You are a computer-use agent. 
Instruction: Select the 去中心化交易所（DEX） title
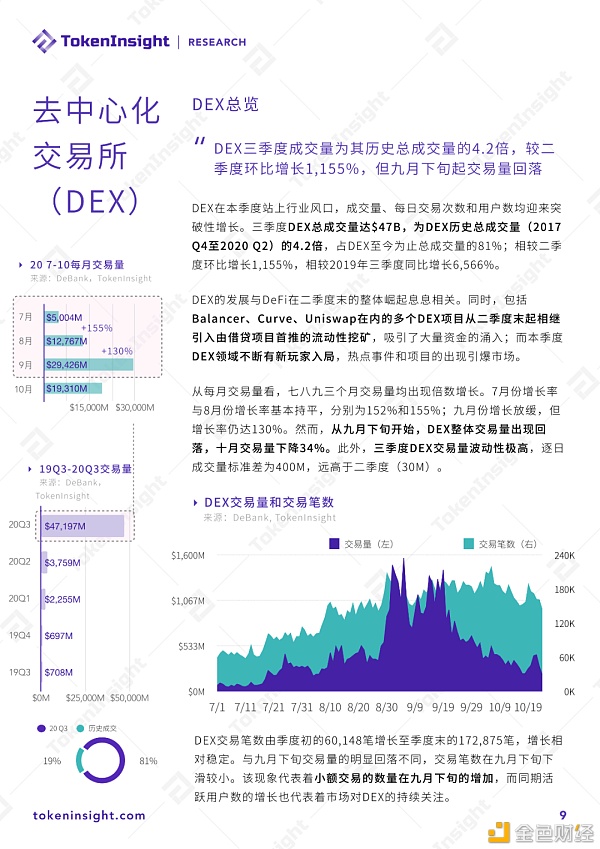click(96, 155)
